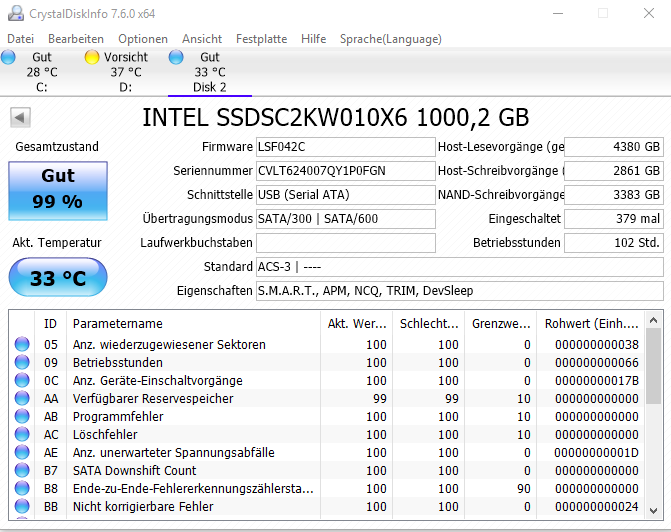Click status icon of Programmfehler row
671x532 pixels.
[x=22, y=416]
